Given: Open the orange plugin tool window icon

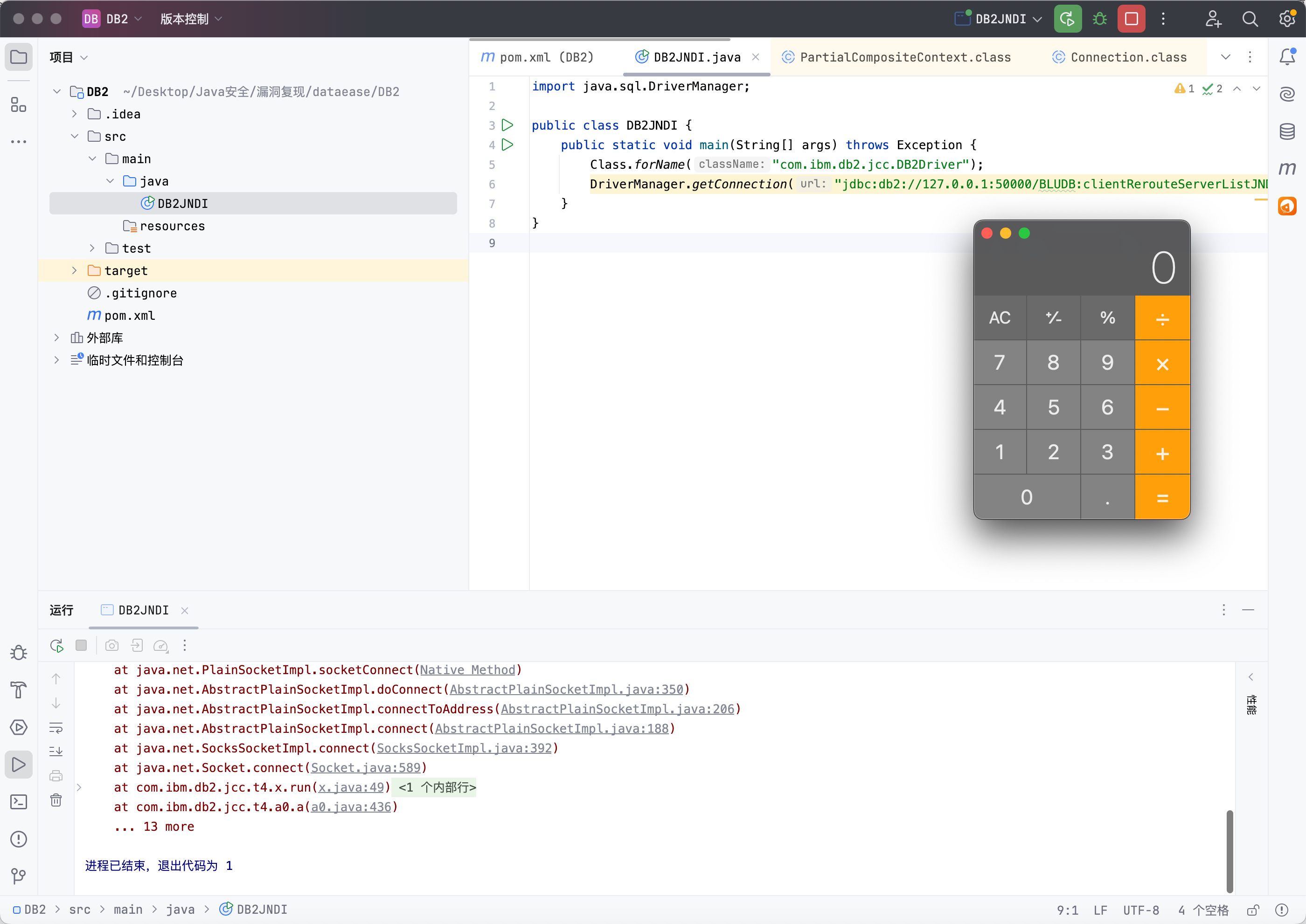Looking at the screenshot, I should point(1287,206).
